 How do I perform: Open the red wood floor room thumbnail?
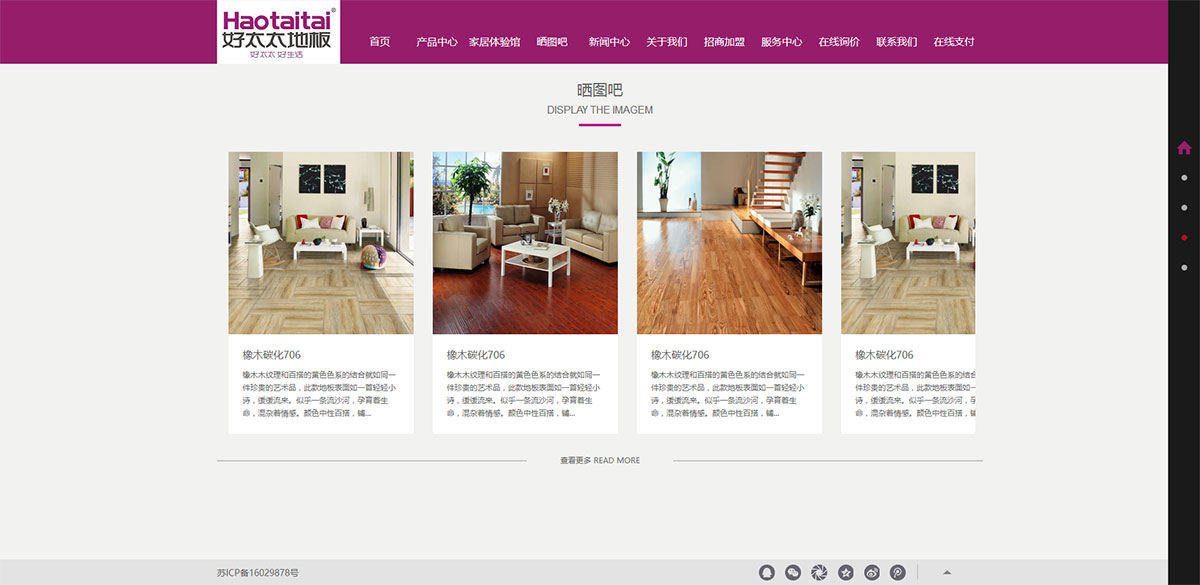coord(525,243)
